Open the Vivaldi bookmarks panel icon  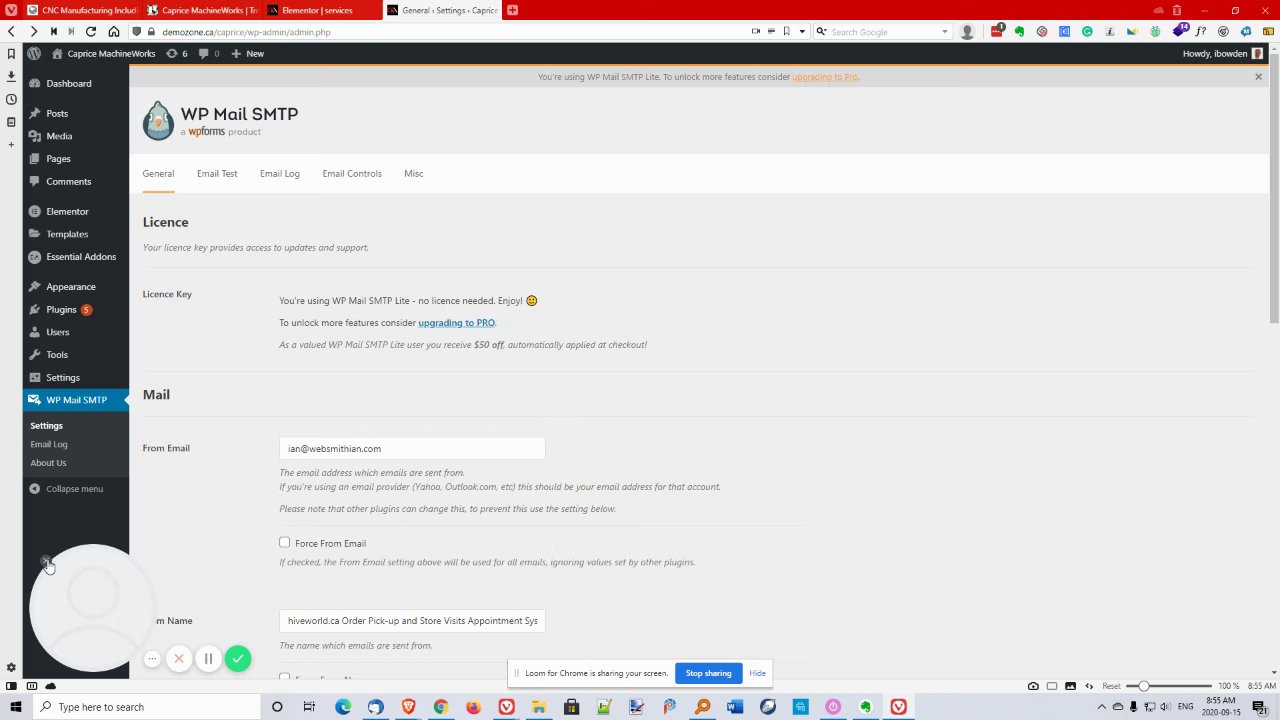(11, 54)
